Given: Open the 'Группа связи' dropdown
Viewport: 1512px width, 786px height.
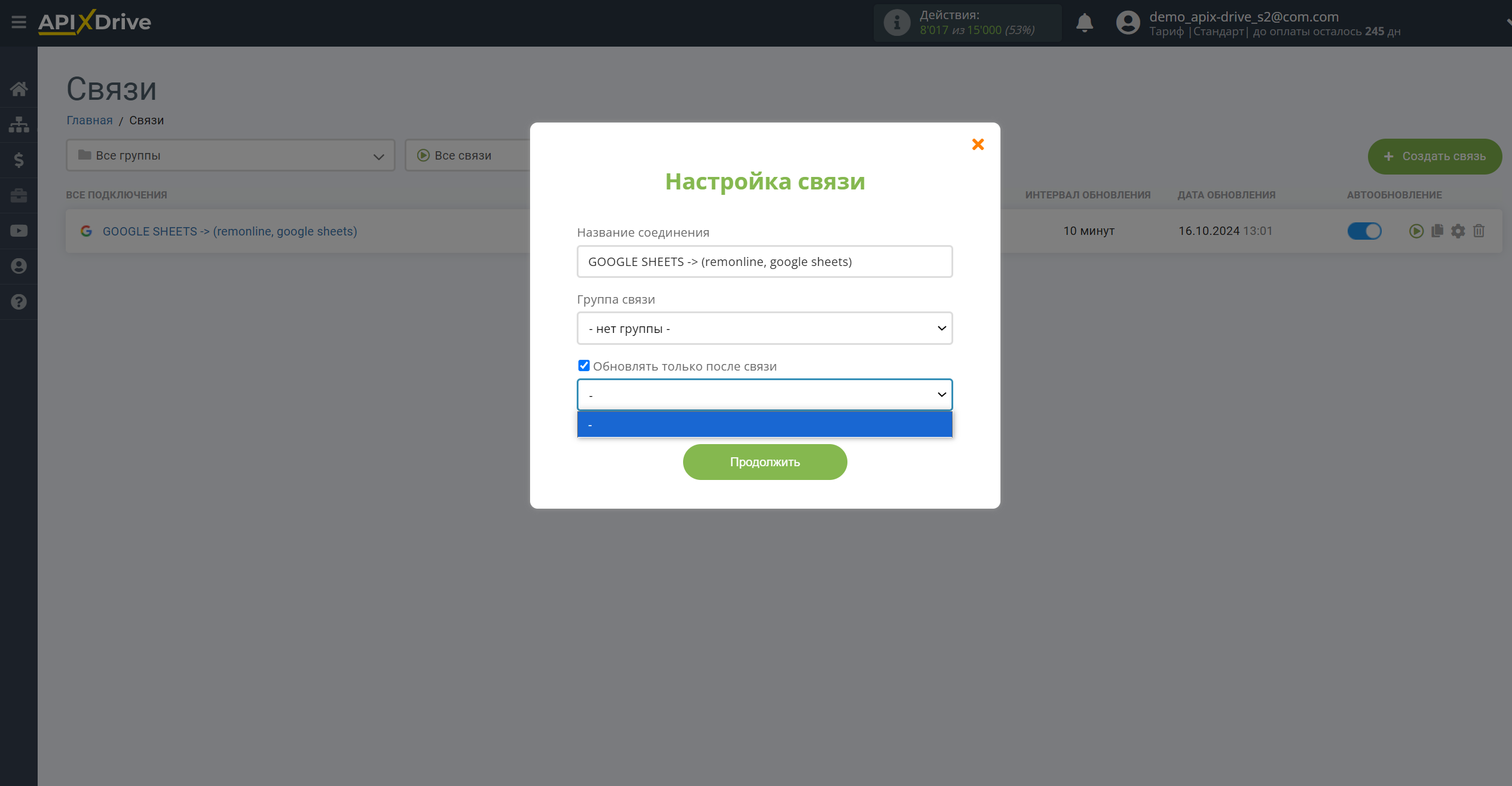Looking at the screenshot, I should pos(764,328).
